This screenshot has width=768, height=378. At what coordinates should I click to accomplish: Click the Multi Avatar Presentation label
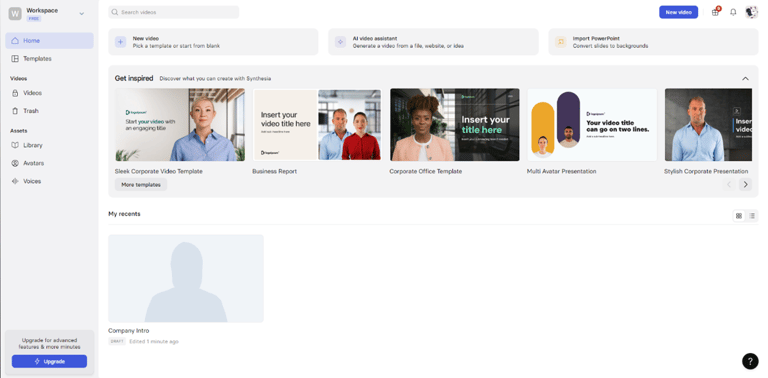pos(562,171)
